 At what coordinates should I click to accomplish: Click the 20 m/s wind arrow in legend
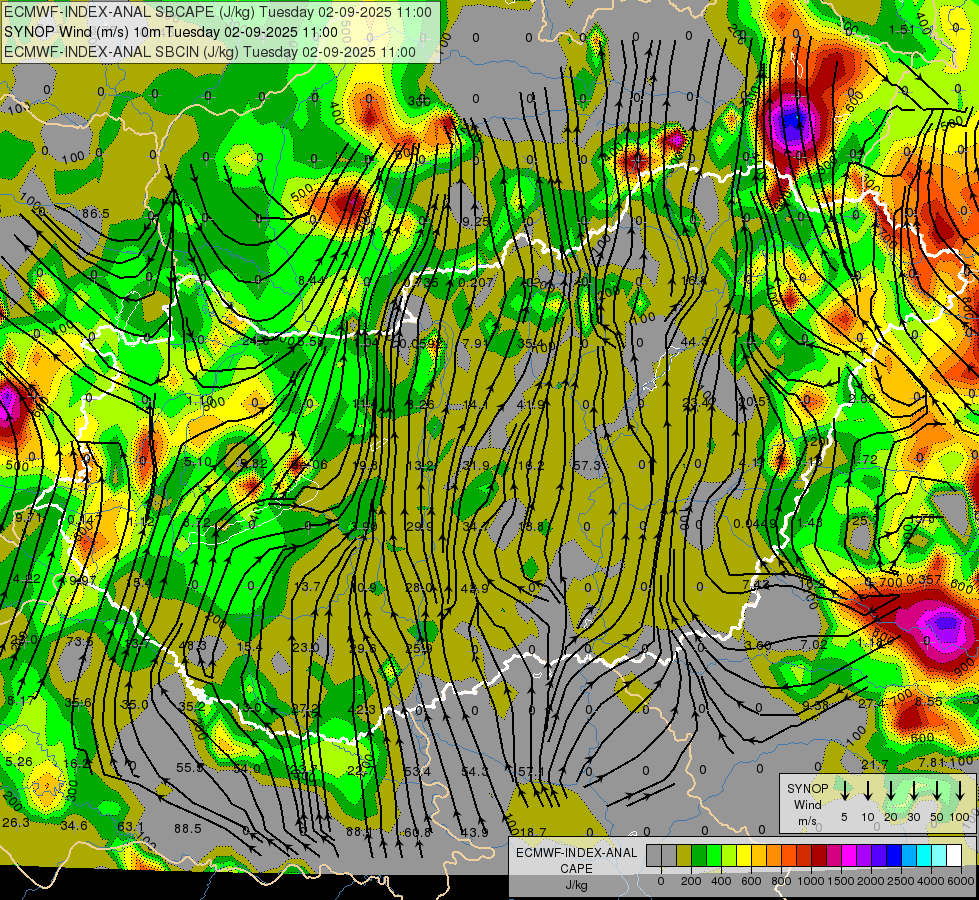click(891, 791)
